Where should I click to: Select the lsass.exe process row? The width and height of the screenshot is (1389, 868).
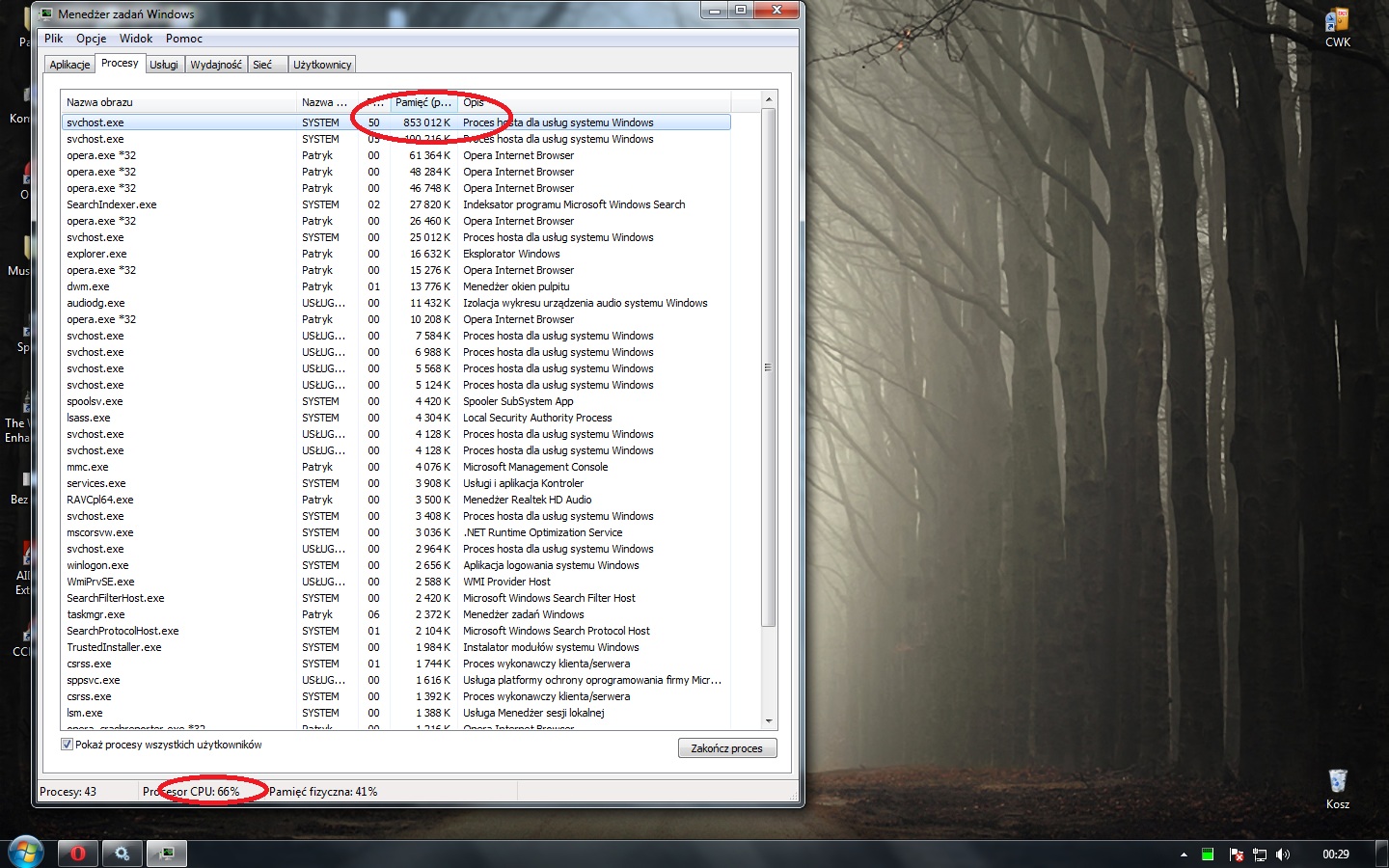(x=395, y=418)
